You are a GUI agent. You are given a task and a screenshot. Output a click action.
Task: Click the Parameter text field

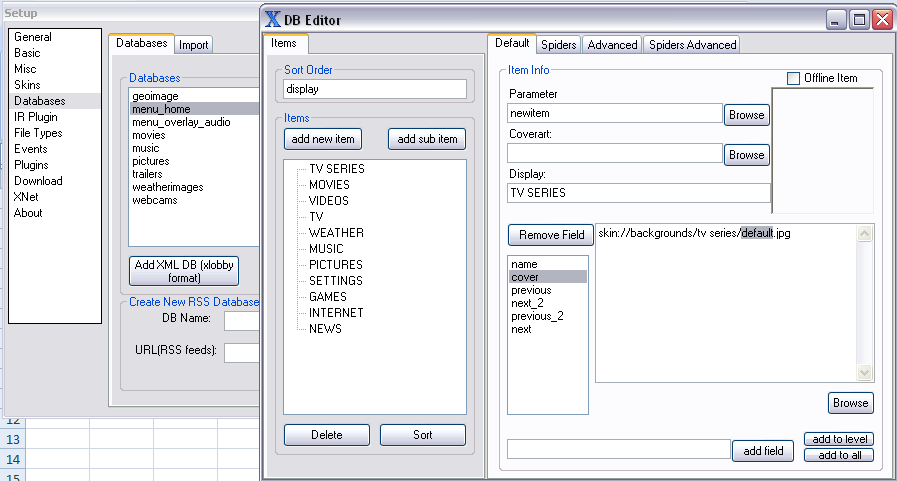click(x=615, y=113)
